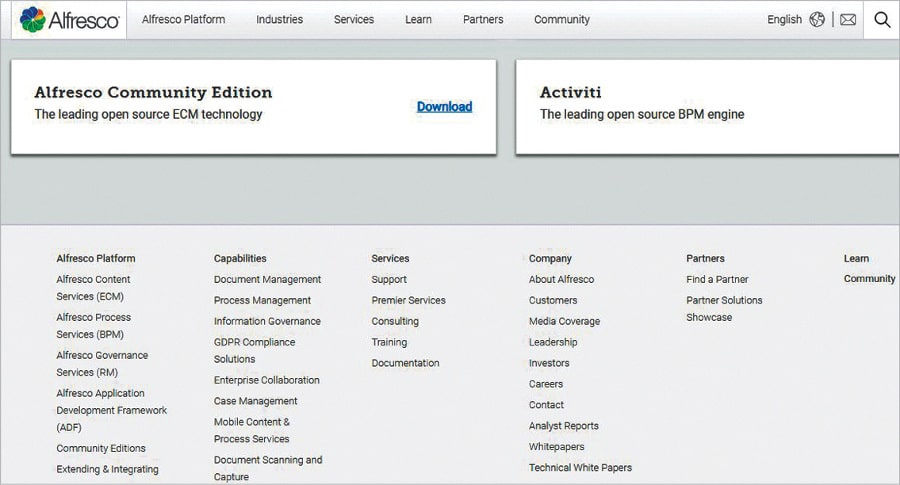
Task: Open the English language selector
Action: click(x=784, y=19)
